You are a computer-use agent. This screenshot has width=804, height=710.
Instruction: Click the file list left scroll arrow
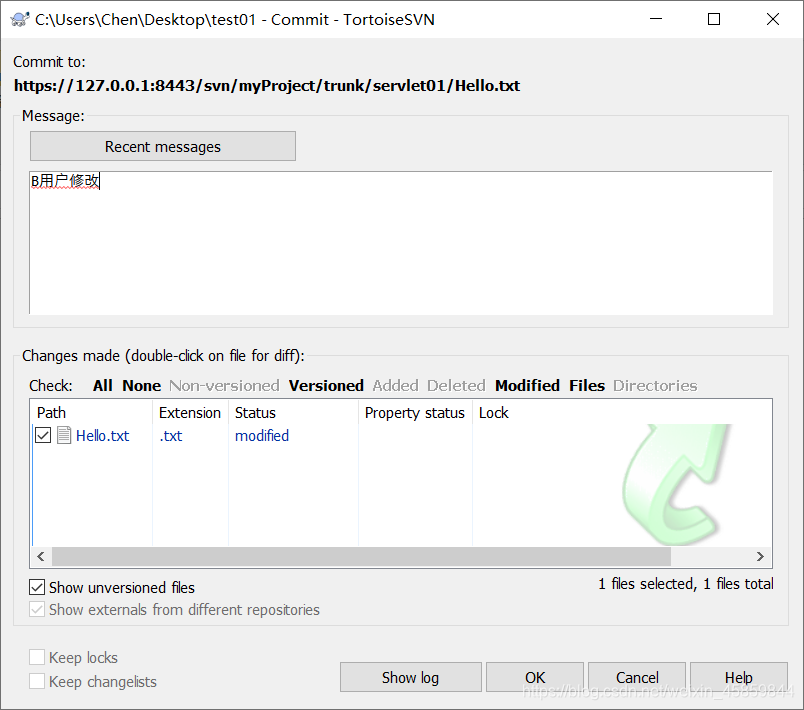(x=41, y=556)
